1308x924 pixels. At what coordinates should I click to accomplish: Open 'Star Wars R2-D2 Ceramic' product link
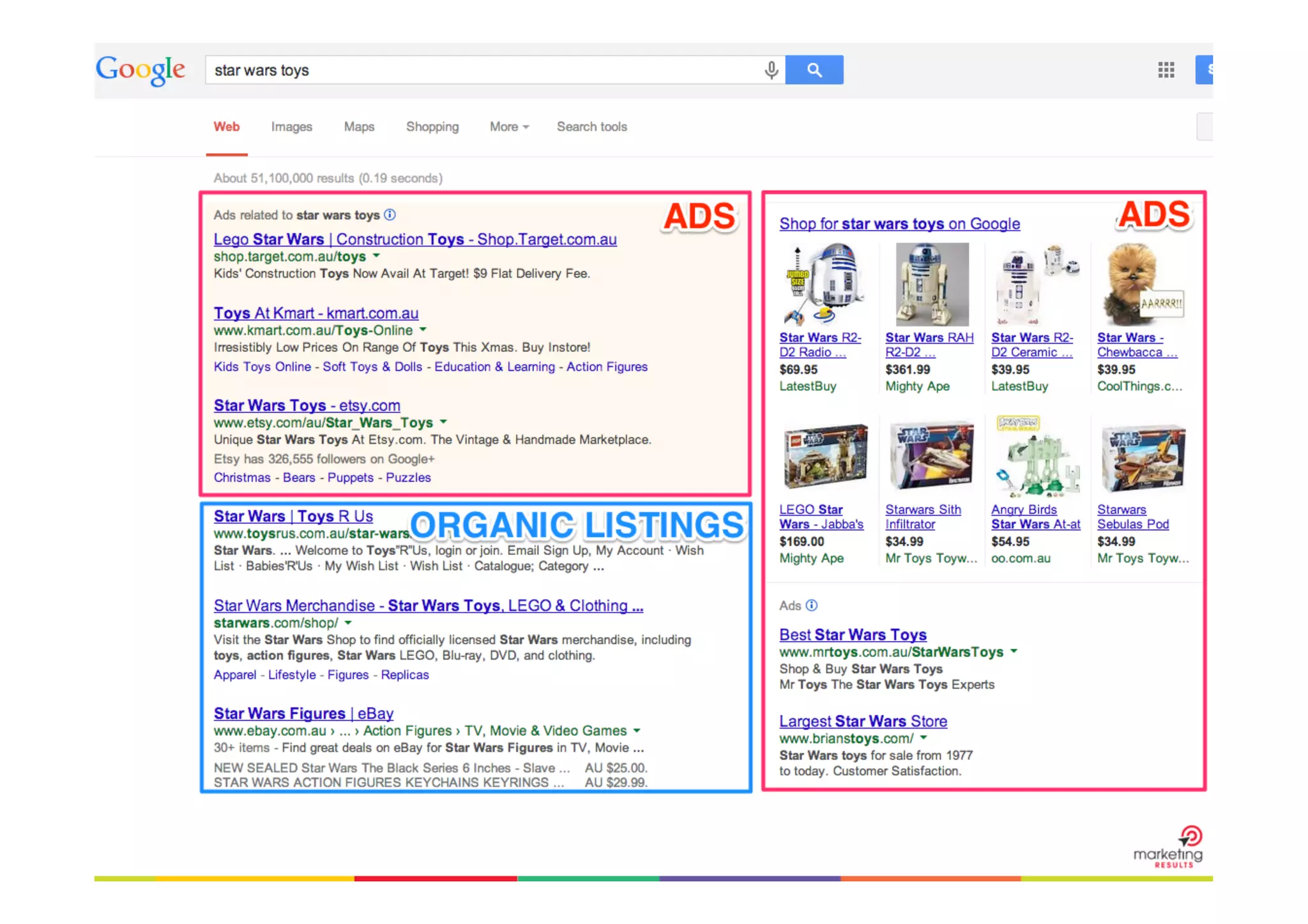click(x=1032, y=345)
